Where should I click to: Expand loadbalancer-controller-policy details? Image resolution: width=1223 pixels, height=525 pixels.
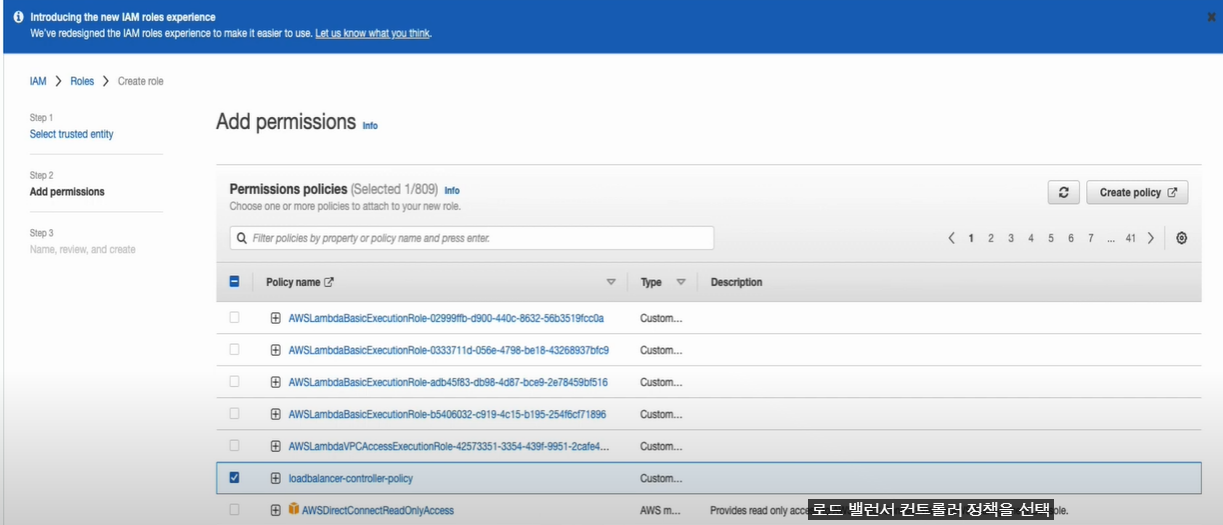[276, 478]
